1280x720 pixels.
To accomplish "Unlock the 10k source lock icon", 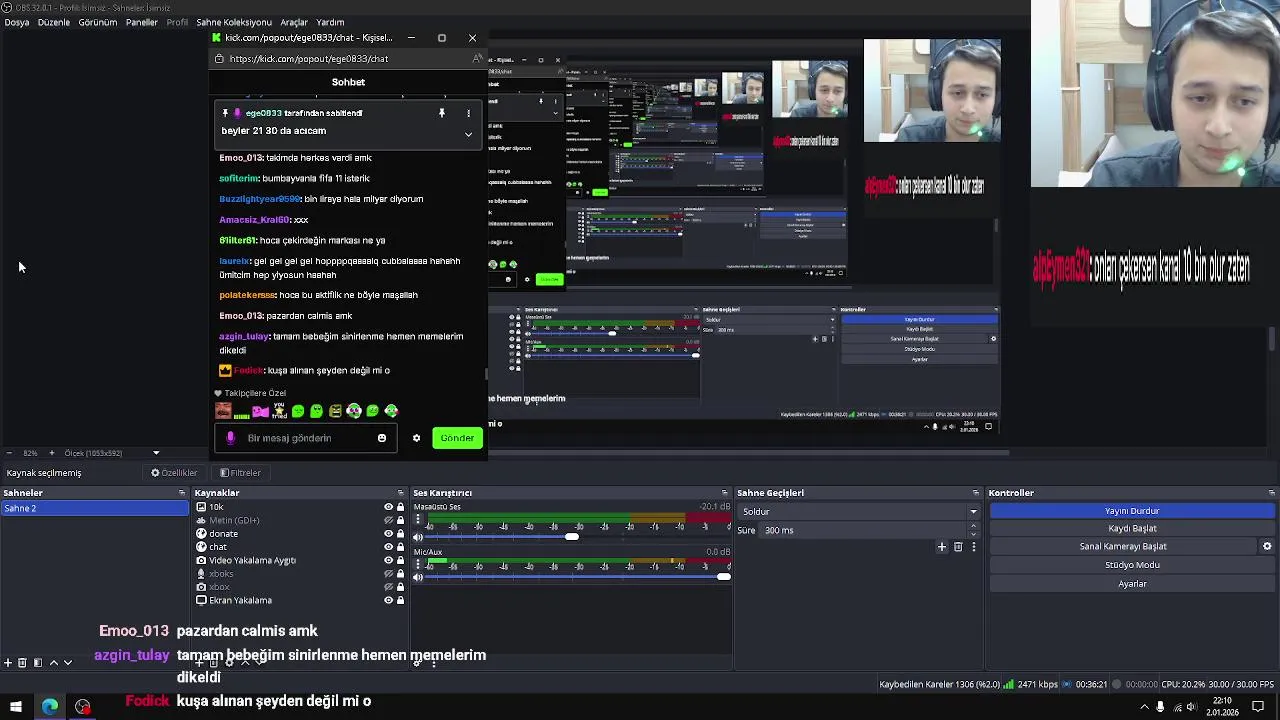I will tap(401, 507).
